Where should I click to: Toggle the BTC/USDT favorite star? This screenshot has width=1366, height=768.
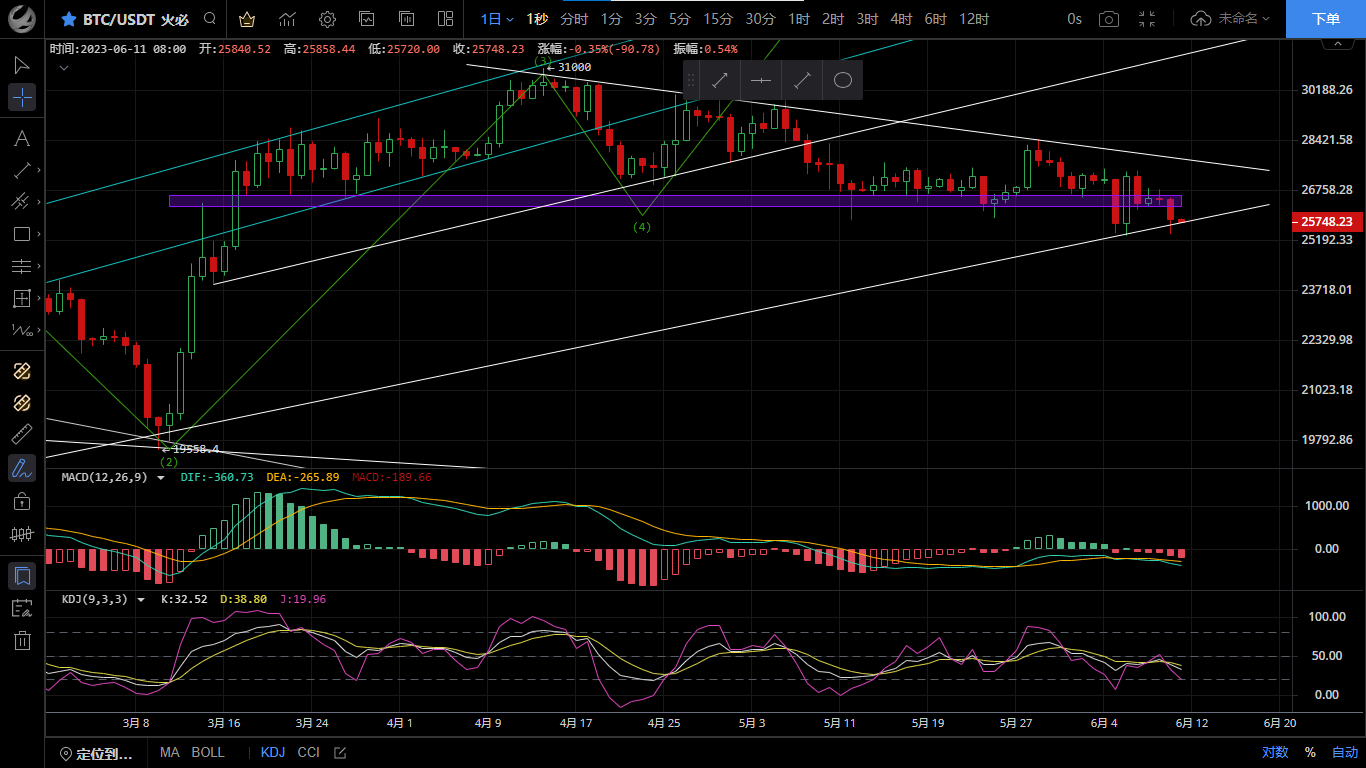[x=68, y=19]
